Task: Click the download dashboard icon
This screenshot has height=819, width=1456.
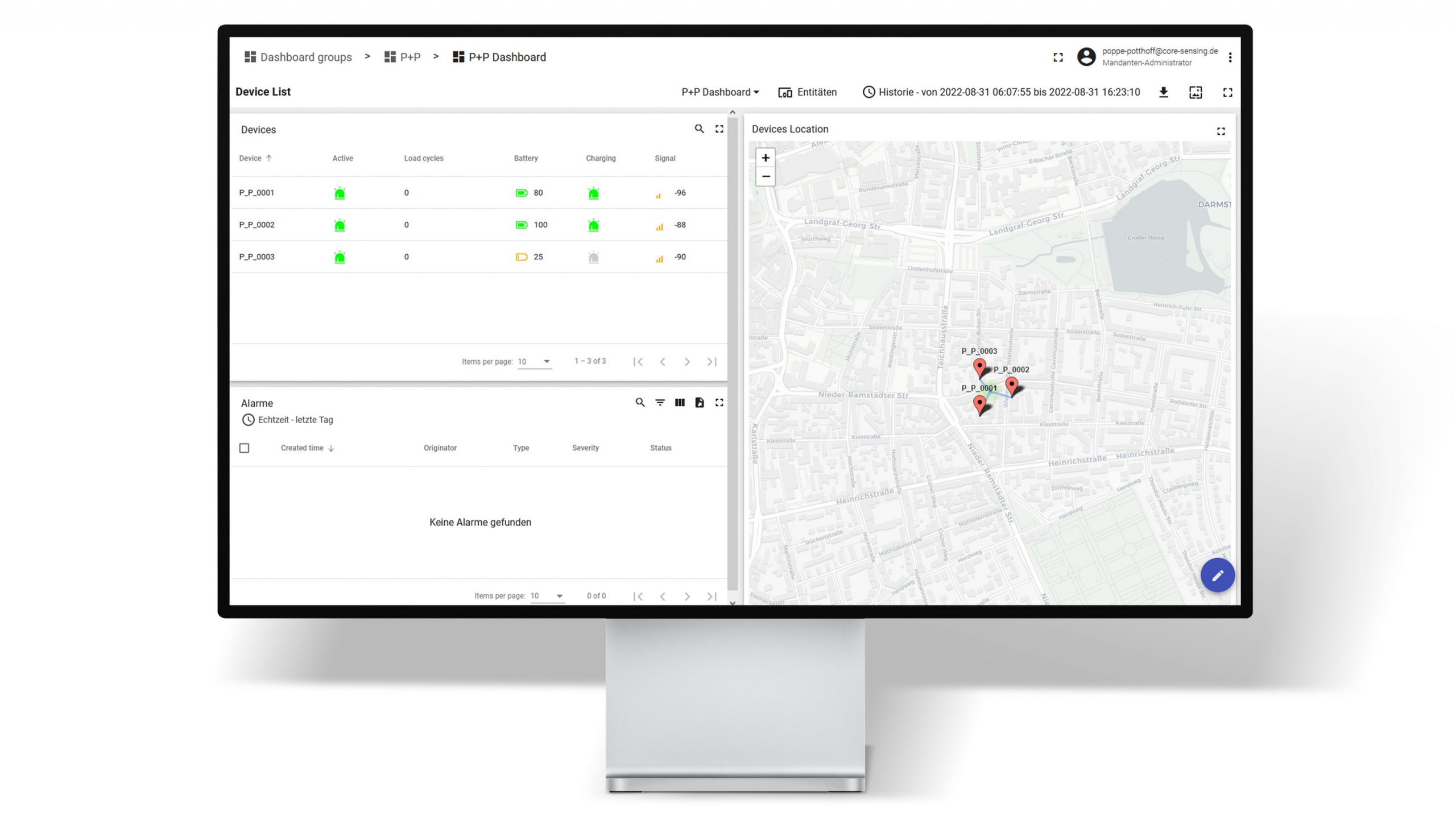Action: [1163, 92]
